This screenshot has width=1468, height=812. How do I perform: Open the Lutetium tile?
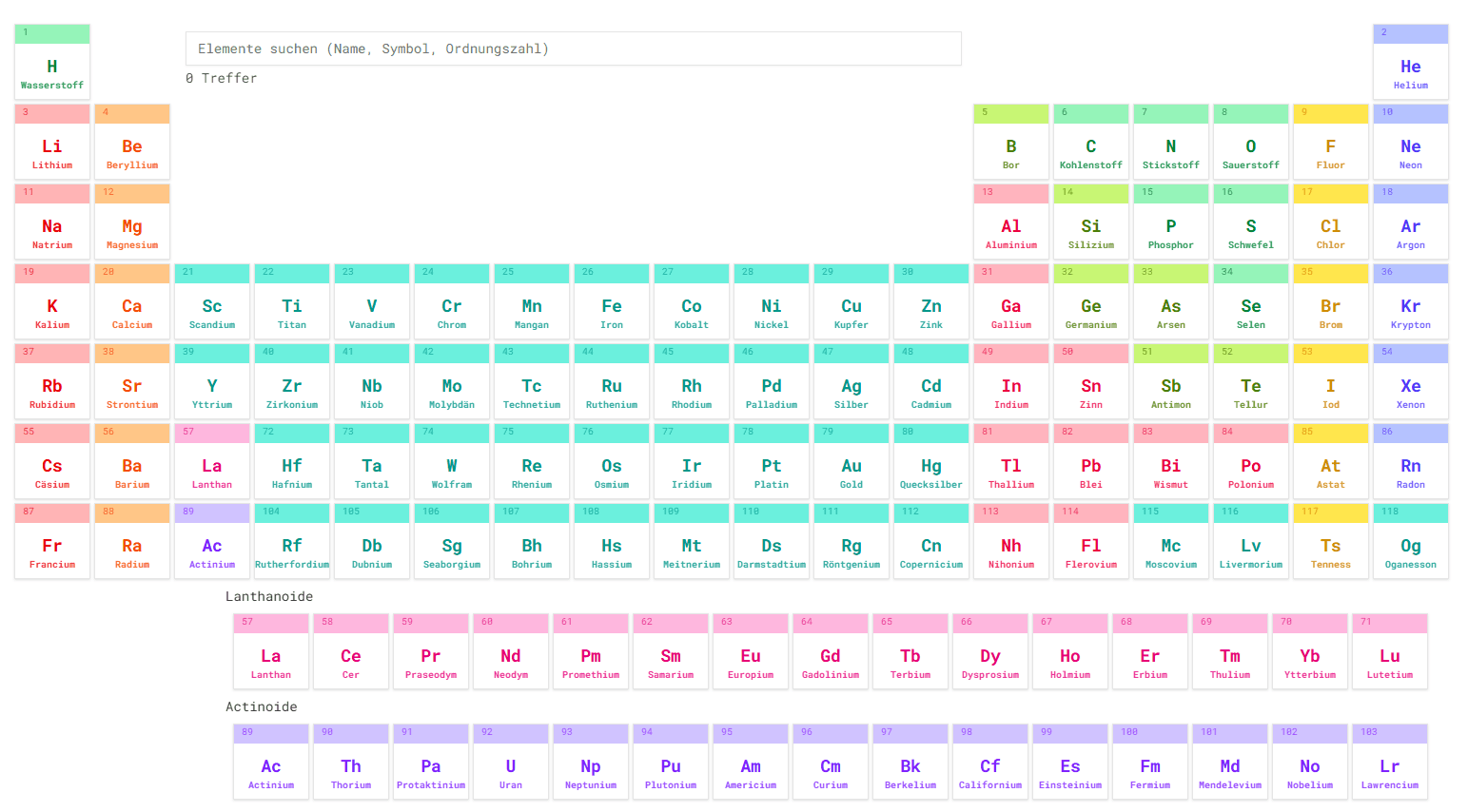click(x=1390, y=651)
